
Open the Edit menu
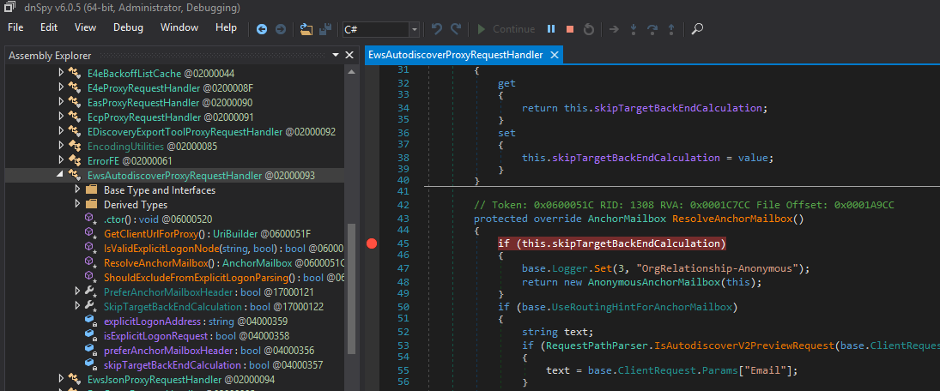click(x=49, y=28)
